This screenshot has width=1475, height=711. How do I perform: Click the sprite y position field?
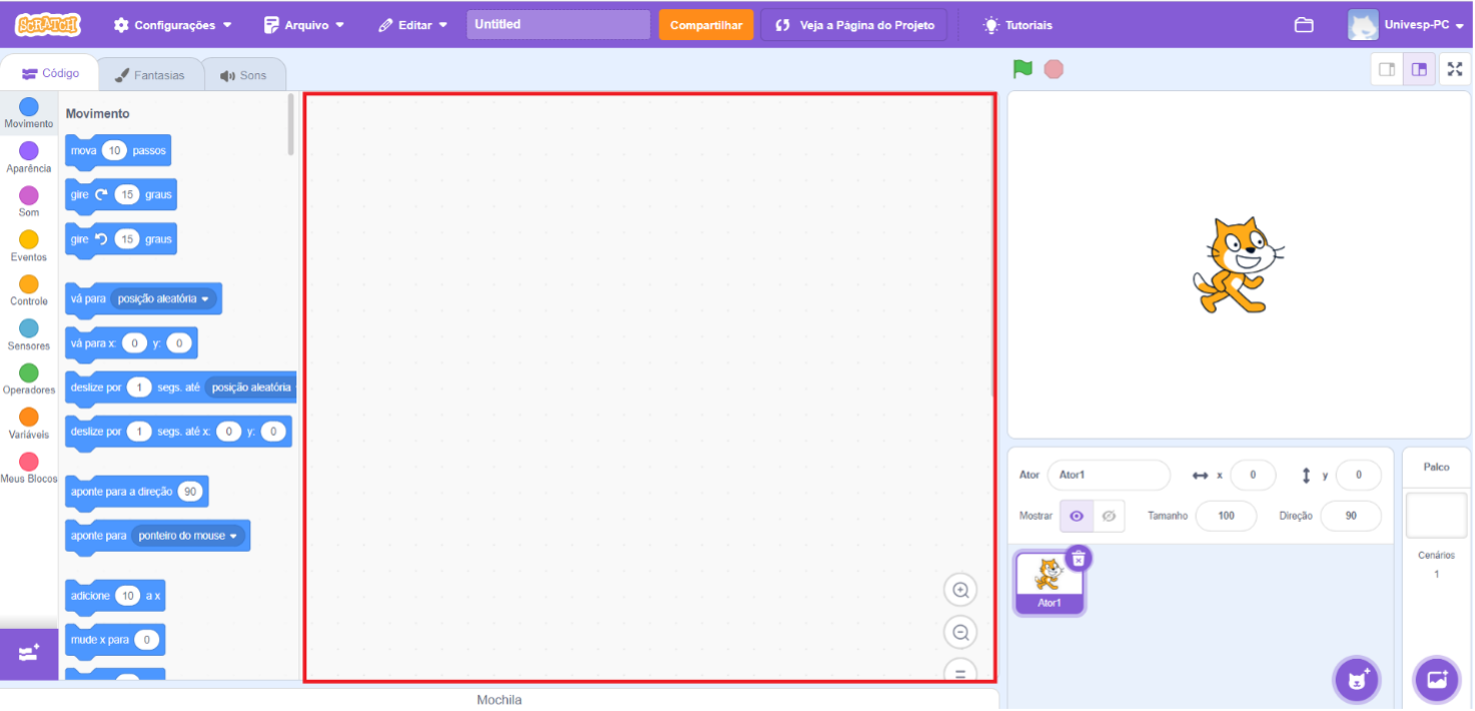(x=1359, y=475)
